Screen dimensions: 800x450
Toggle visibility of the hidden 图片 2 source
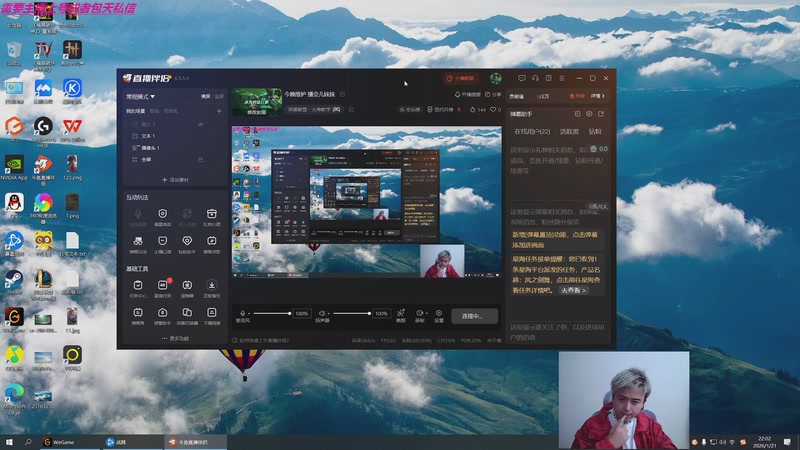201,124
